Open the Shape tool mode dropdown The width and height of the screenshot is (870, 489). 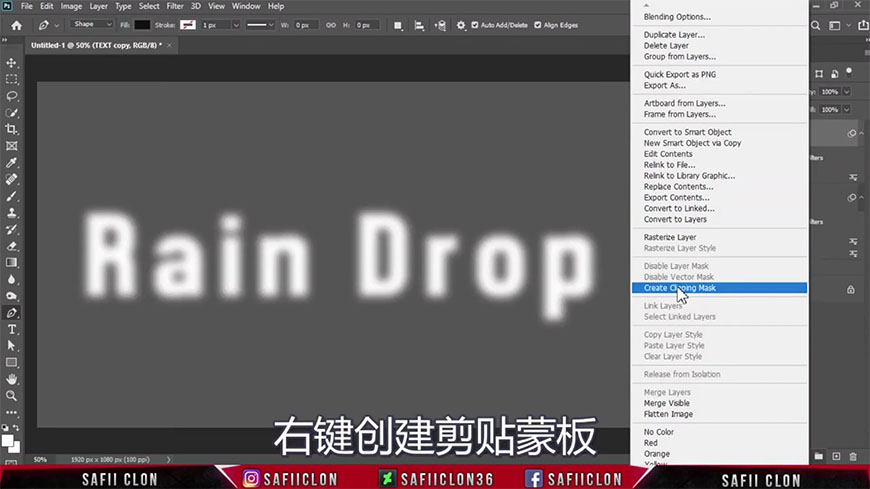pos(92,24)
